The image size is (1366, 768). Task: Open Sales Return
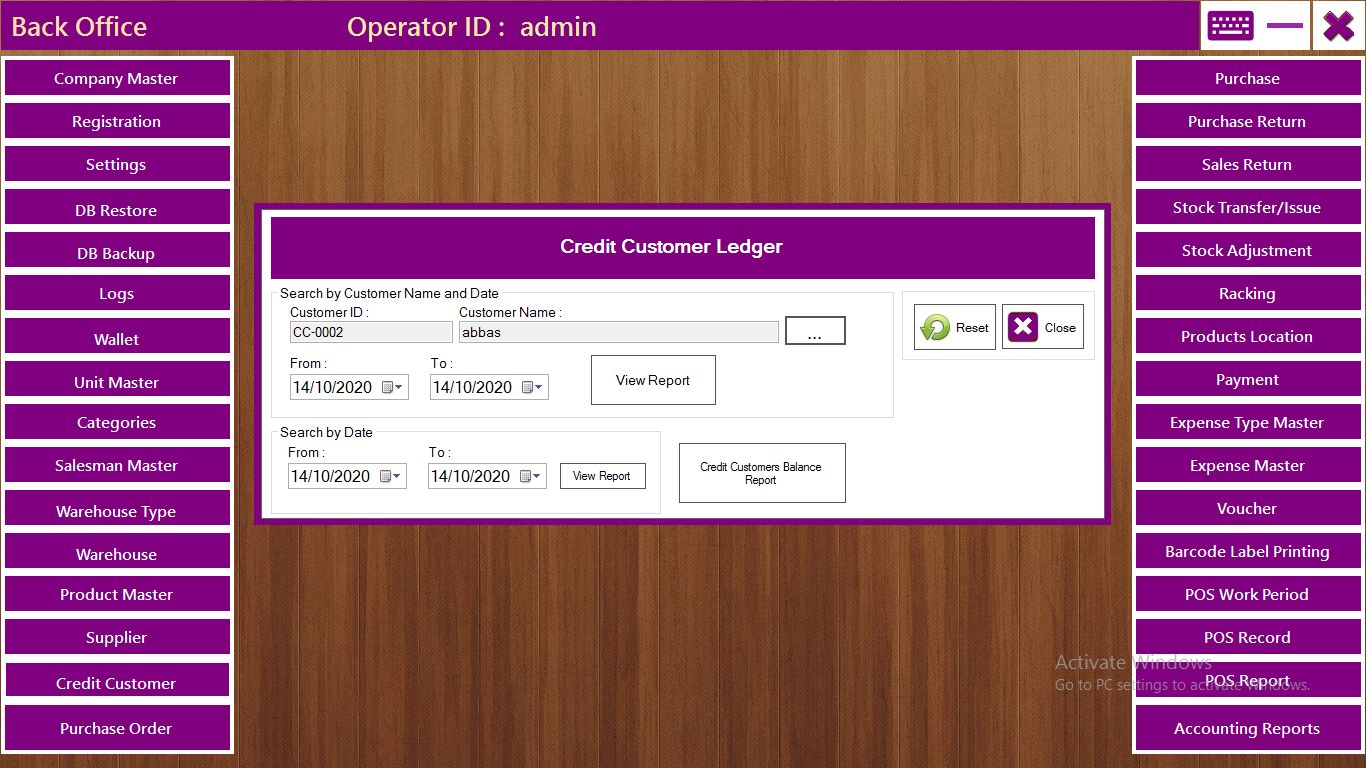click(x=1247, y=164)
